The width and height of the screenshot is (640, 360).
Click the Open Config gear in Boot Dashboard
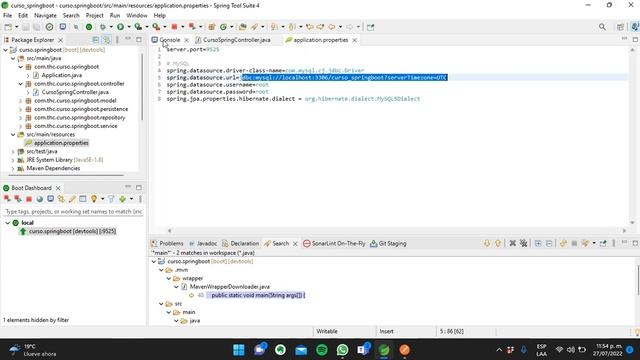tap(61, 199)
